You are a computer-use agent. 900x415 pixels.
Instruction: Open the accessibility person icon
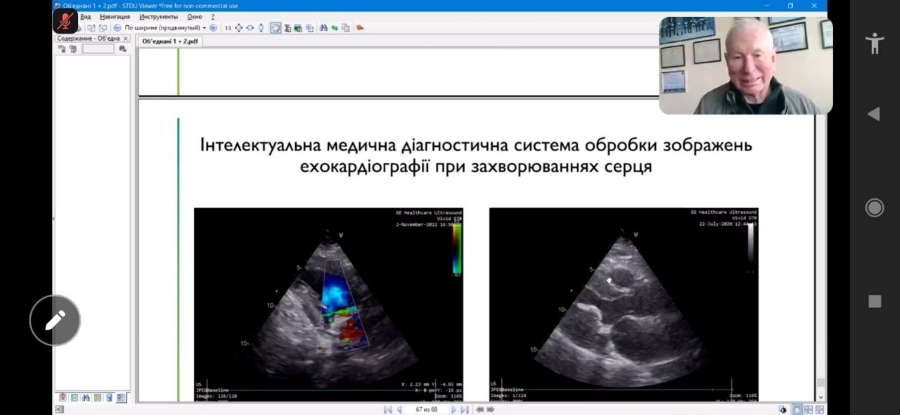pyautogui.click(x=874, y=43)
